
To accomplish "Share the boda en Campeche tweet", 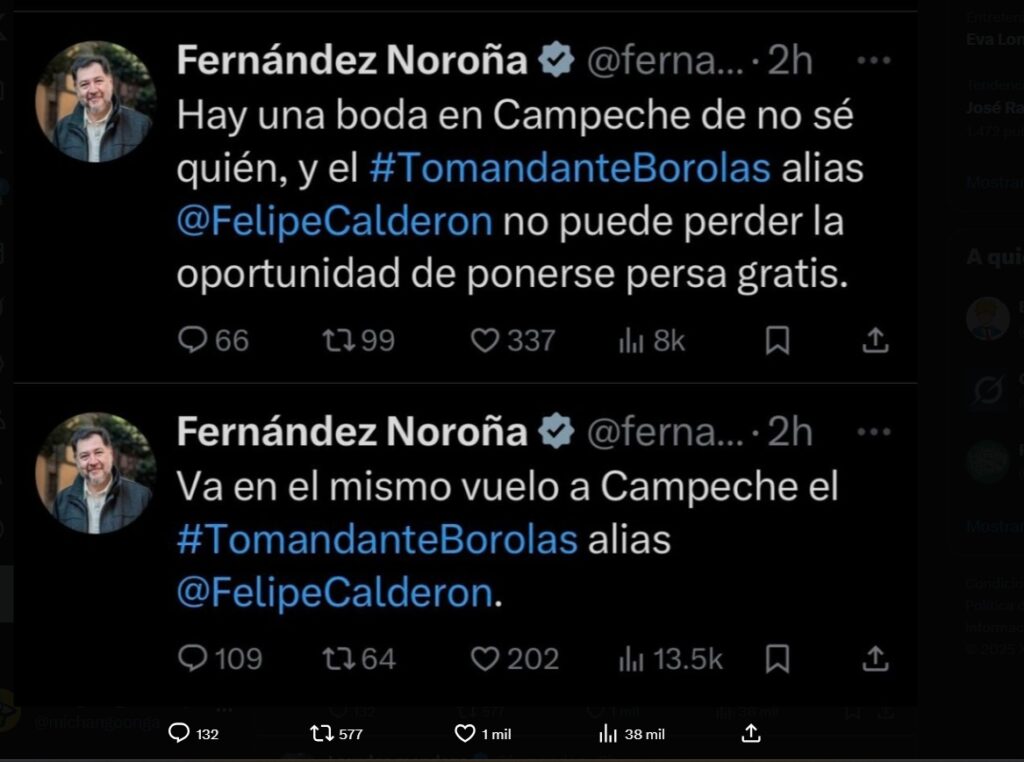I will (x=875, y=341).
